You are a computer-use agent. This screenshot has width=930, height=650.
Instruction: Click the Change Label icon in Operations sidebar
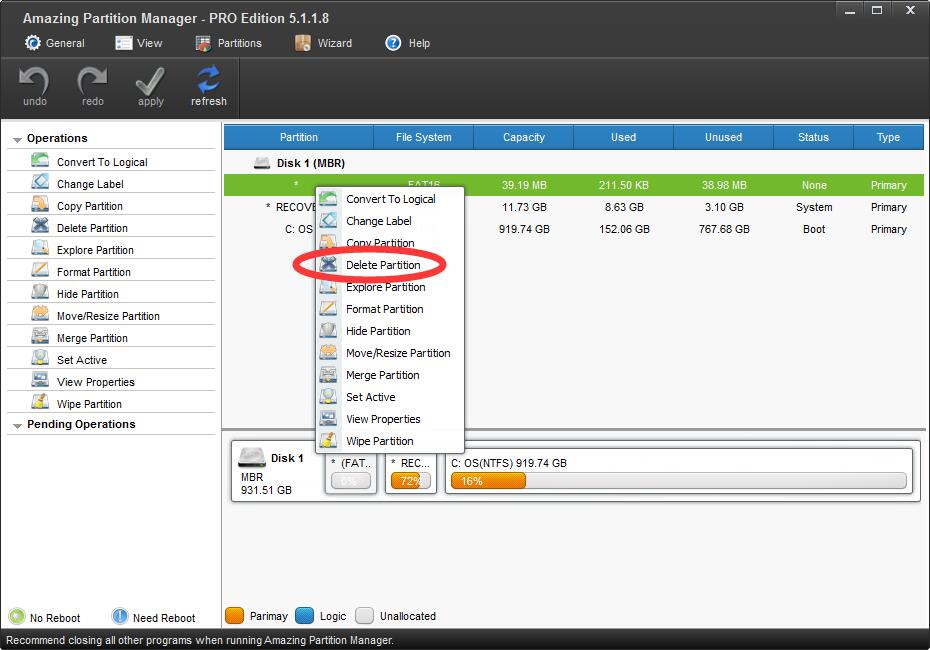pyautogui.click(x=40, y=182)
